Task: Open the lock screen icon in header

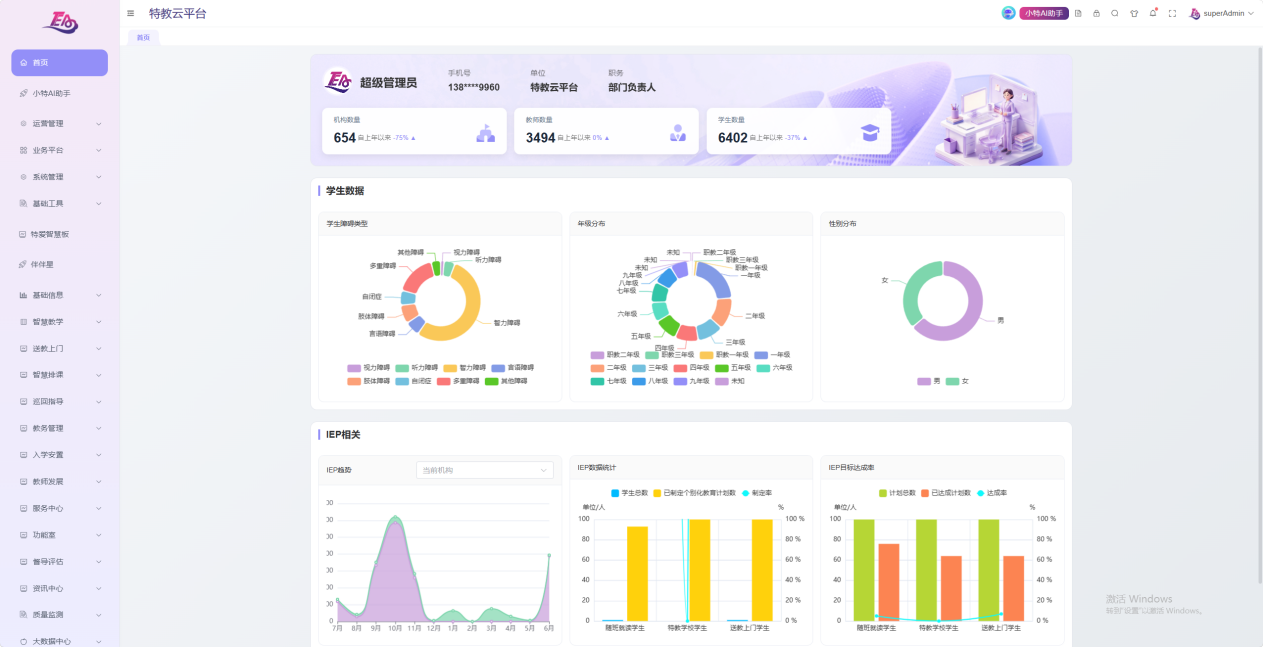Action: pyautogui.click(x=1096, y=13)
